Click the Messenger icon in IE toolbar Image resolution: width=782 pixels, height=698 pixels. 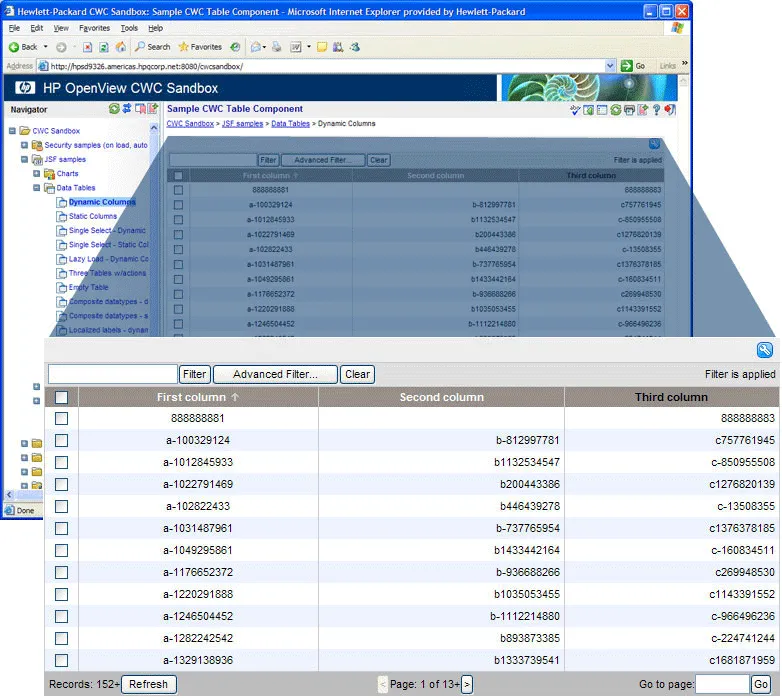pyautogui.click(x=355, y=47)
